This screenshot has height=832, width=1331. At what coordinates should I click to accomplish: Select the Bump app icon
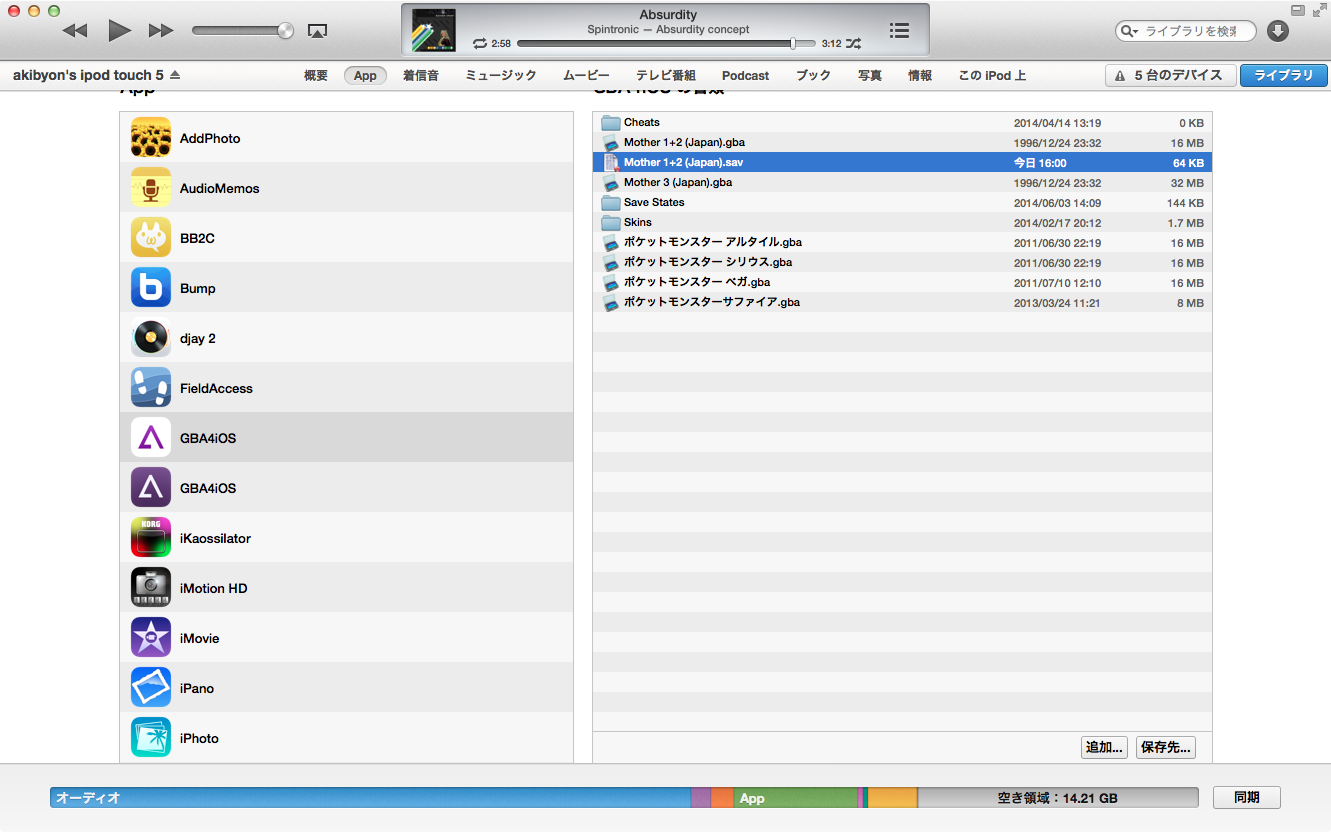[x=151, y=288]
